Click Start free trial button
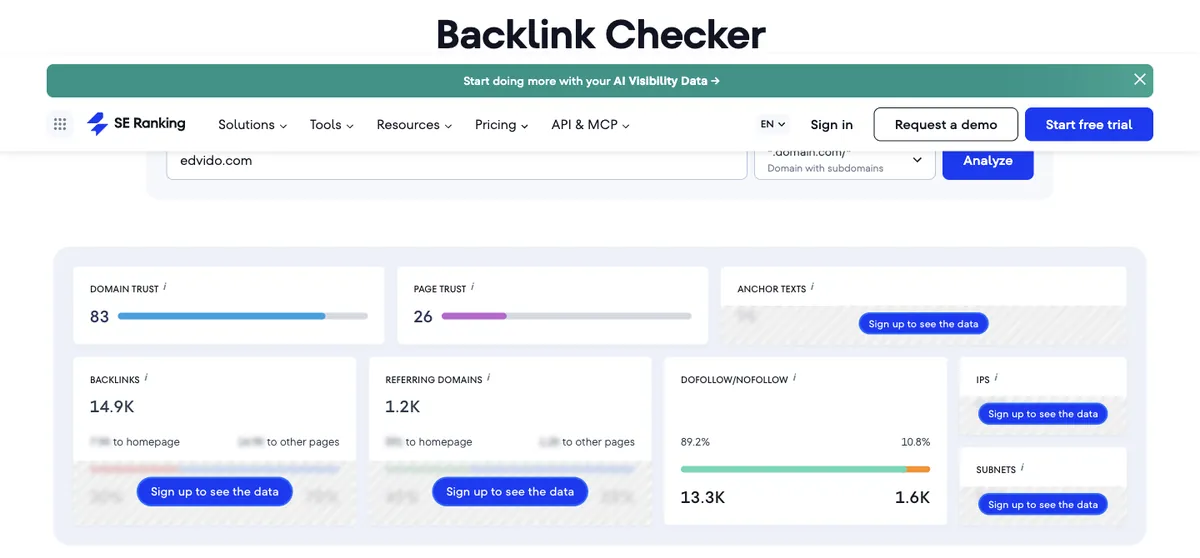This screenshot has width=1200, height=558. coord(1089,125)
